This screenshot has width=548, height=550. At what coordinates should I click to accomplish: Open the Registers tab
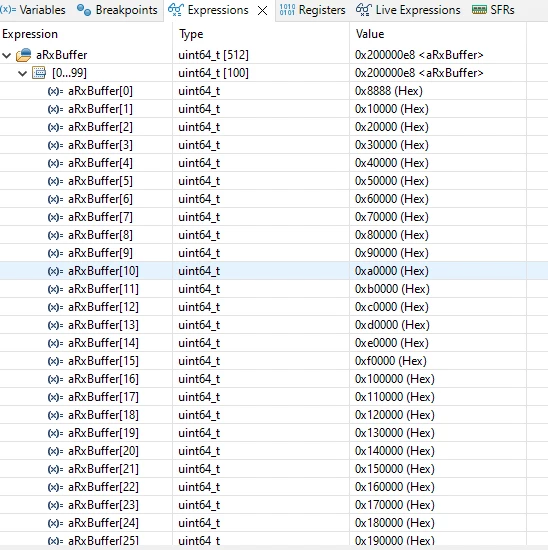pos(312,10)
